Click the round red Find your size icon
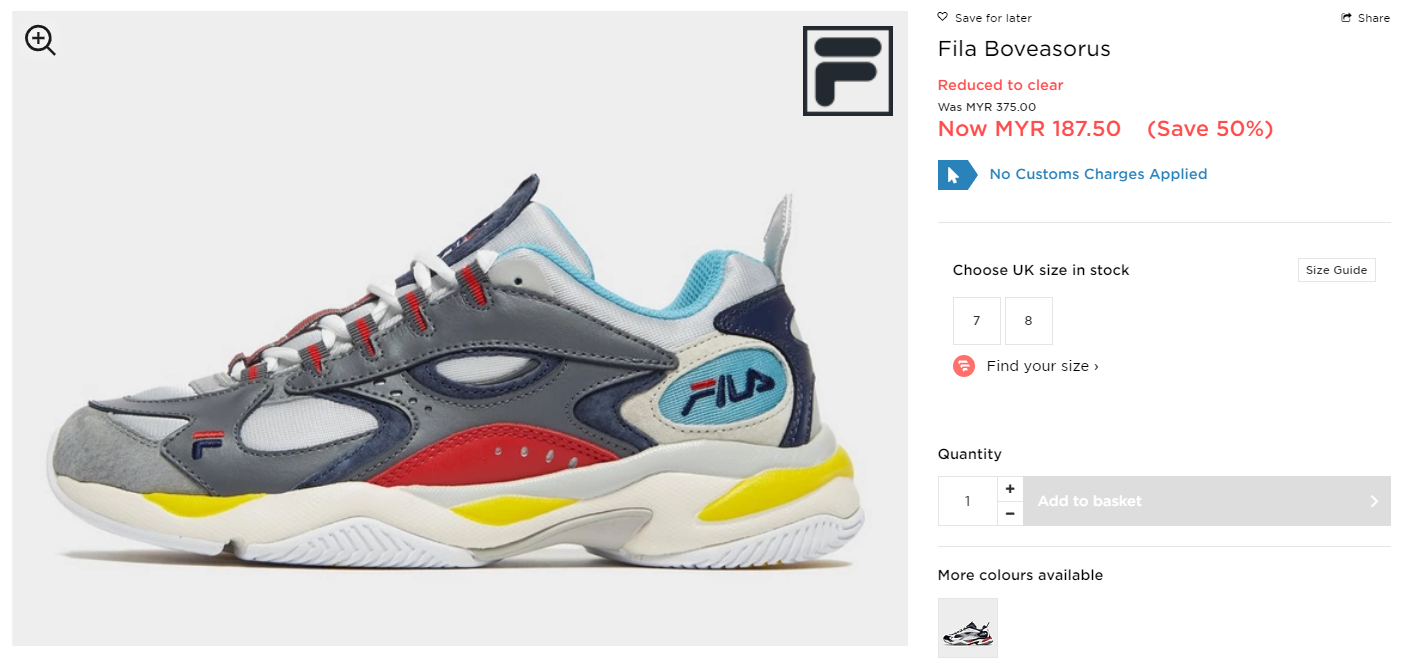Image resolution: width=1402 pixels, height=672 pixels. click(x=964, y=366)
